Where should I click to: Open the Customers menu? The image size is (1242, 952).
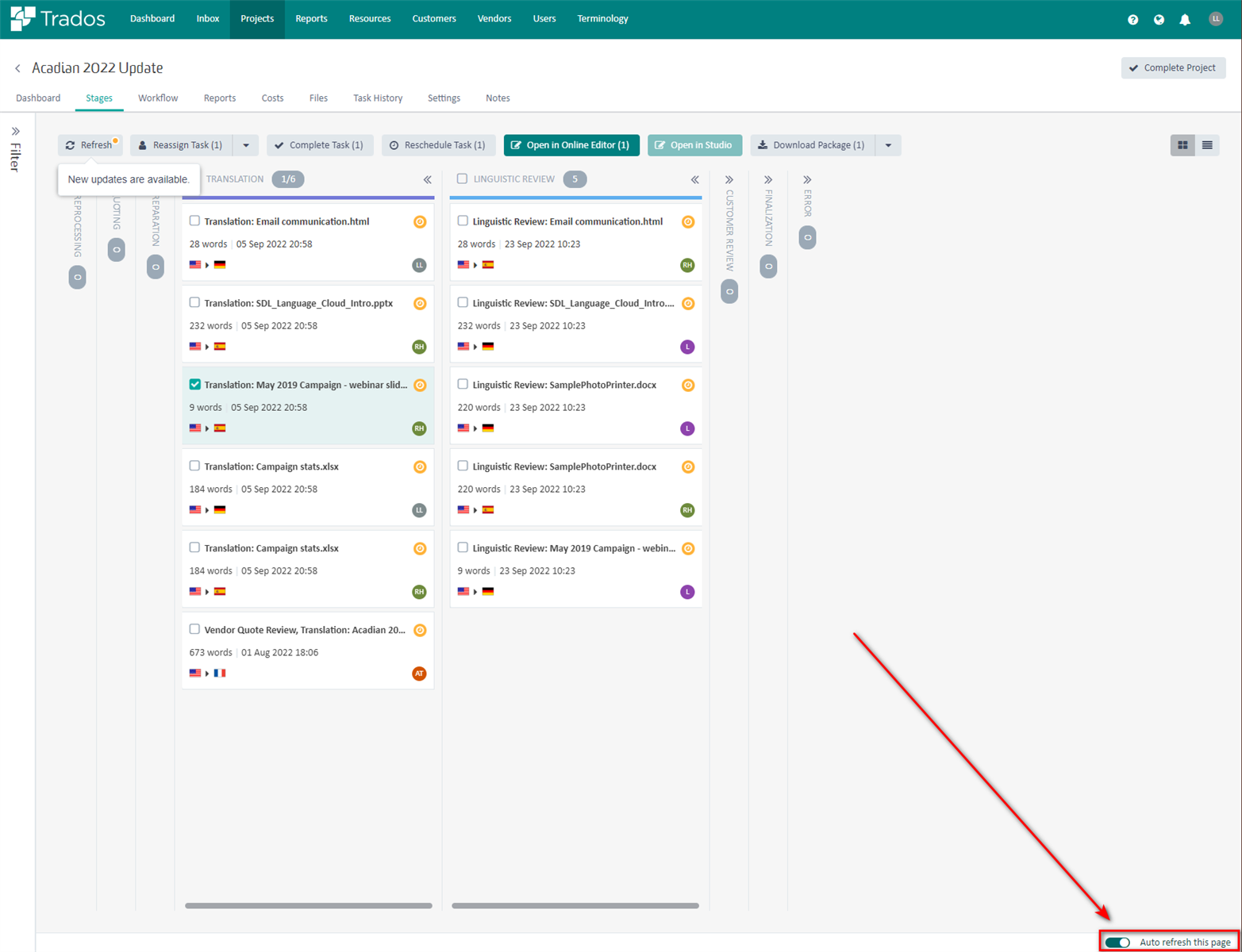[434, 19]
